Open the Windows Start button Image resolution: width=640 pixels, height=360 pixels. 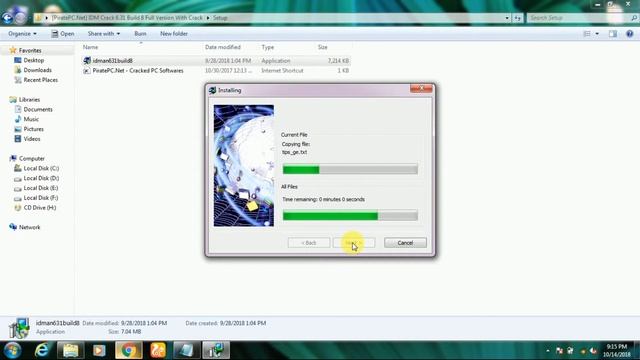12,350
